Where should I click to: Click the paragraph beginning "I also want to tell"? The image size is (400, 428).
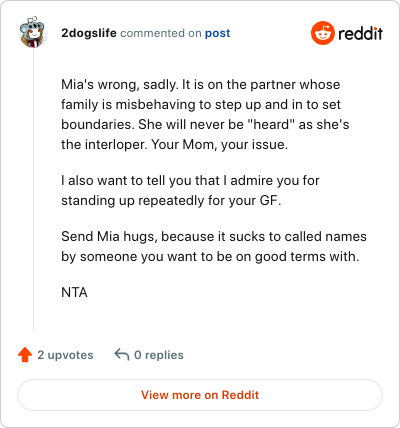click(x=190, y=190)
